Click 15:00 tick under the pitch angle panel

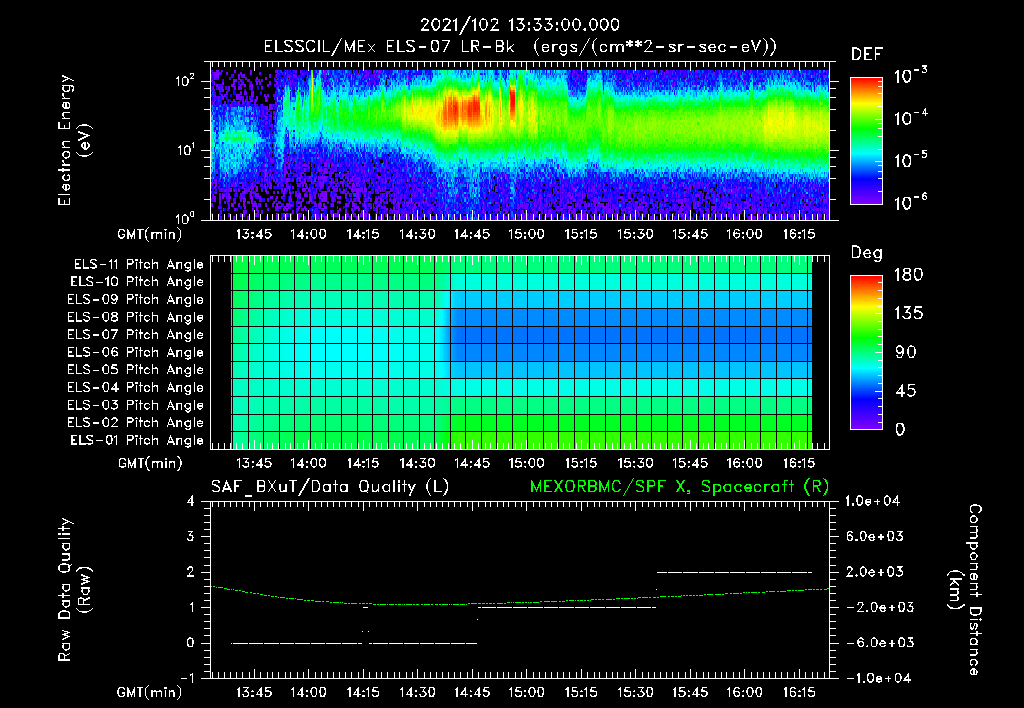pyautogui.click(x=526, y=463)
